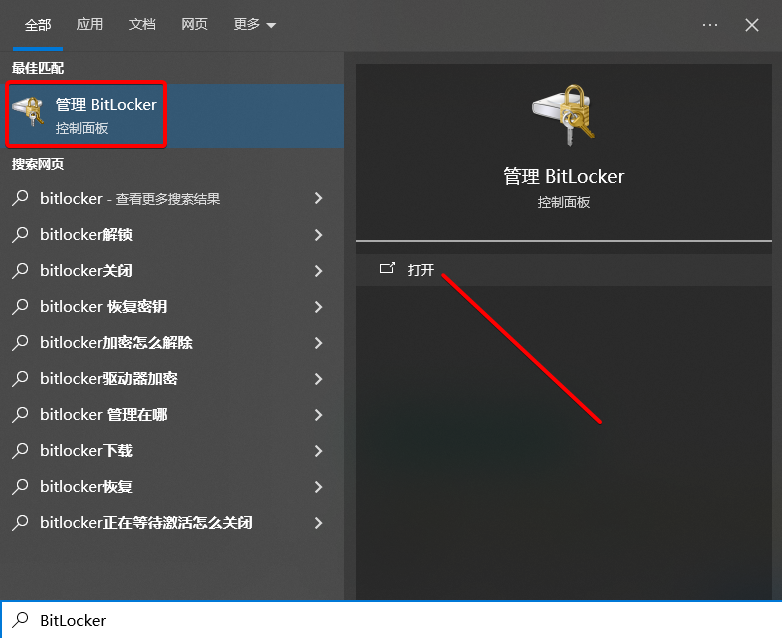Viewport: 782px width, 638px height.
Task: Open the 管理 BitLocker best match result
Action: [172, 115]
